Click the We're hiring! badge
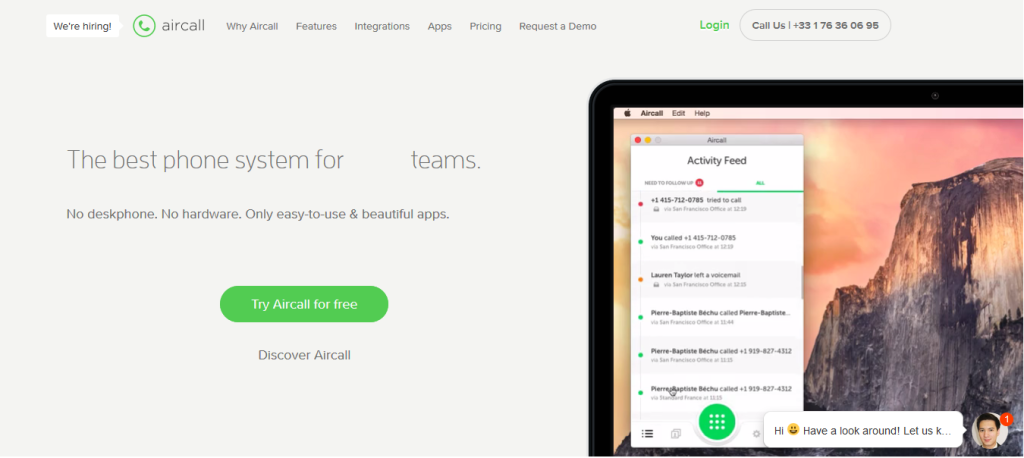Viewport: 1024px width, 458px height. click(82, 26)
